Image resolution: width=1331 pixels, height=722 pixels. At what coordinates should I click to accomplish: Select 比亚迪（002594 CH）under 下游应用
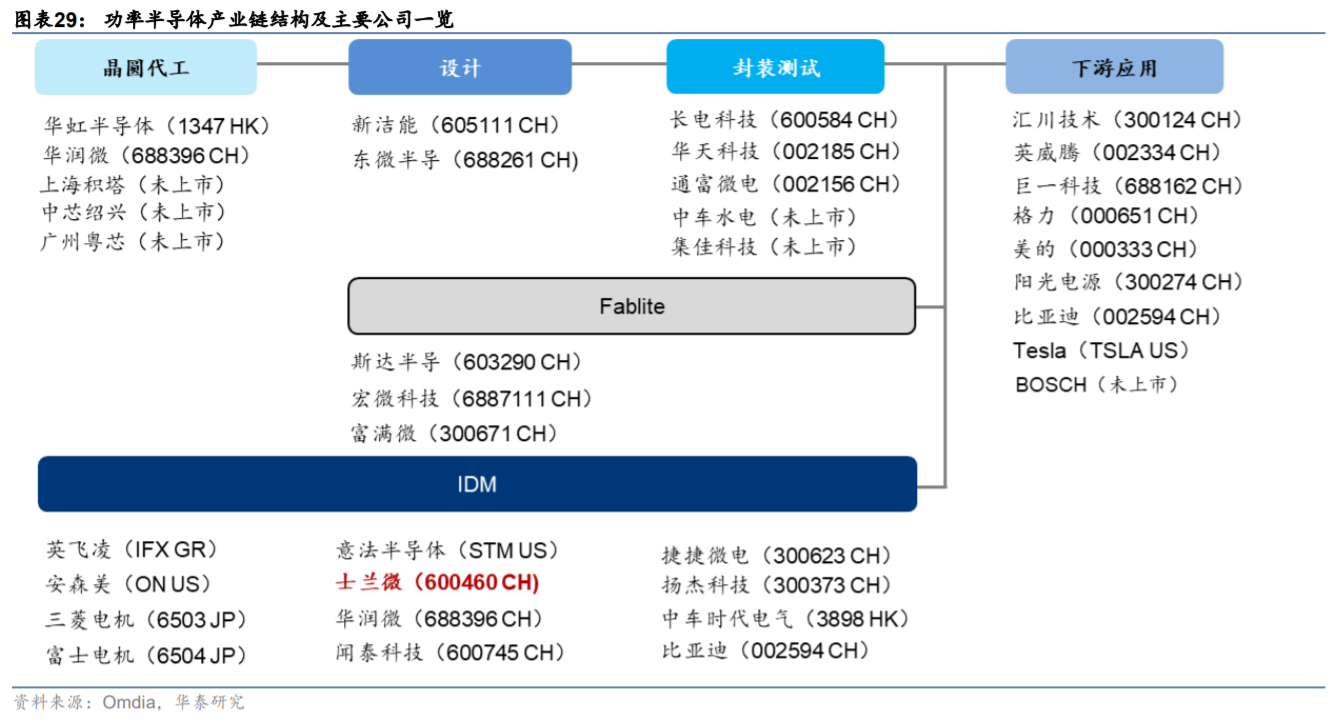point(1117,317)
